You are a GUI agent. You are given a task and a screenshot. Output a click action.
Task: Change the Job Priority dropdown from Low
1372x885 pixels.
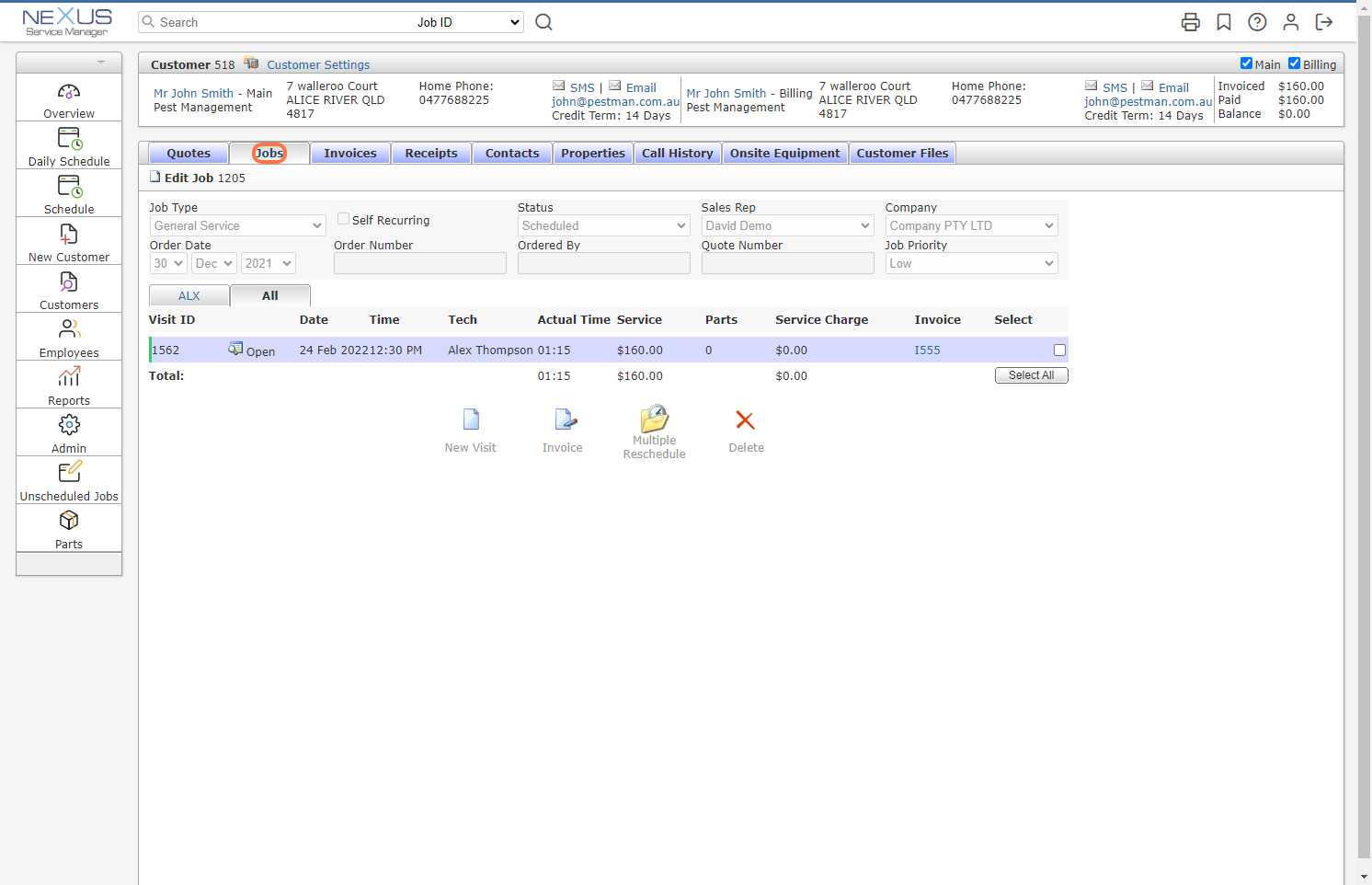(971, 263)
